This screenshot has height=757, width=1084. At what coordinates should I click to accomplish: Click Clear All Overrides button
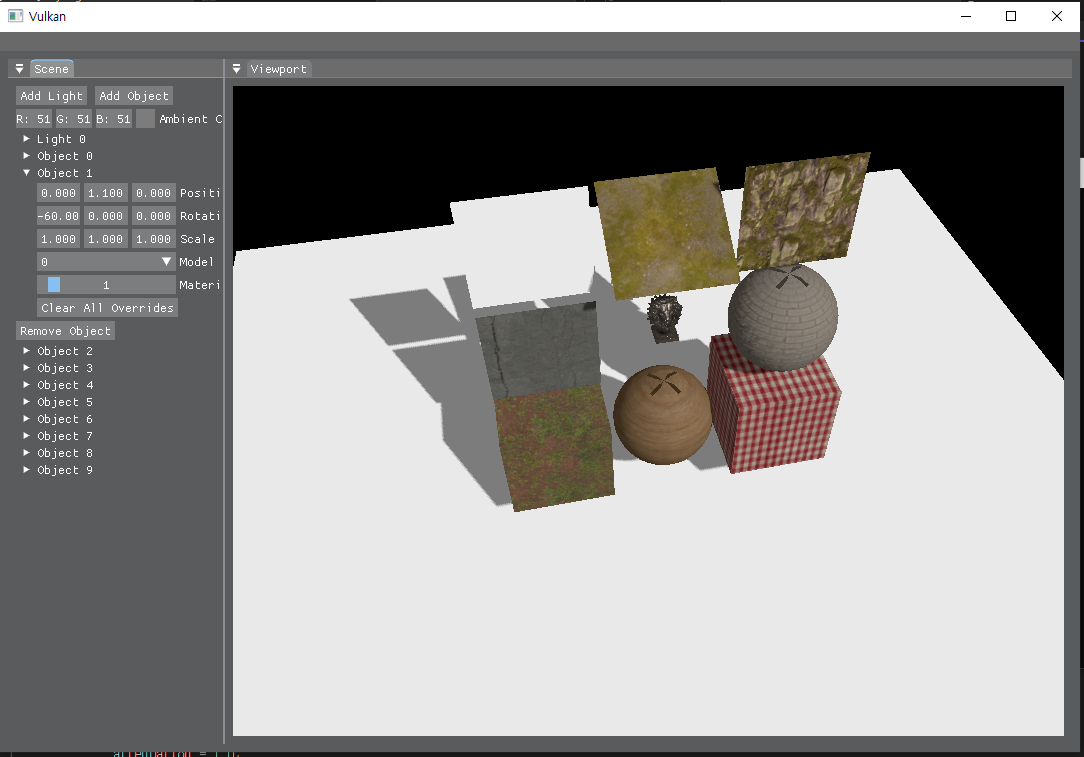(107, 308)
